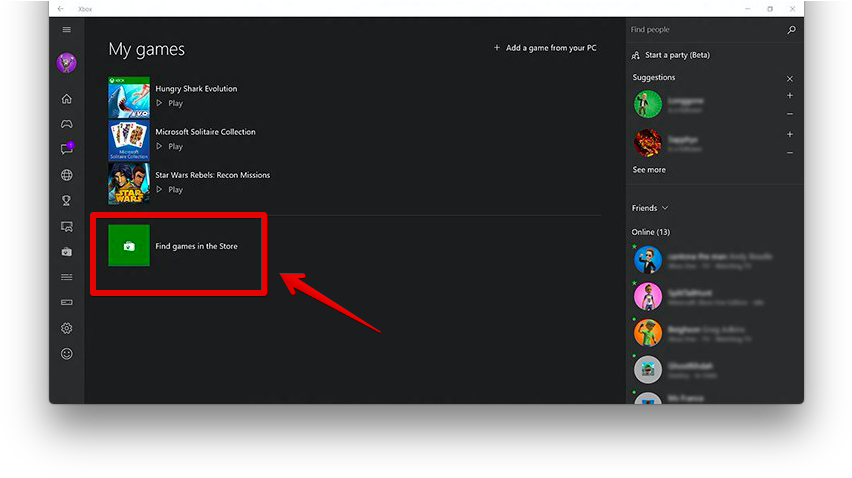Open Feedback smiley icon
This screenshot has height=478, width=852.
(66, 354)
